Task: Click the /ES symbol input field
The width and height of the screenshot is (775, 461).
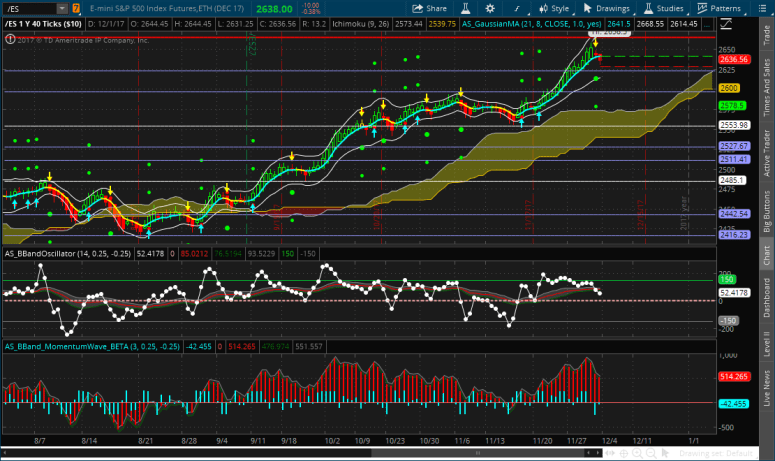Action: (x=28, y=8)
